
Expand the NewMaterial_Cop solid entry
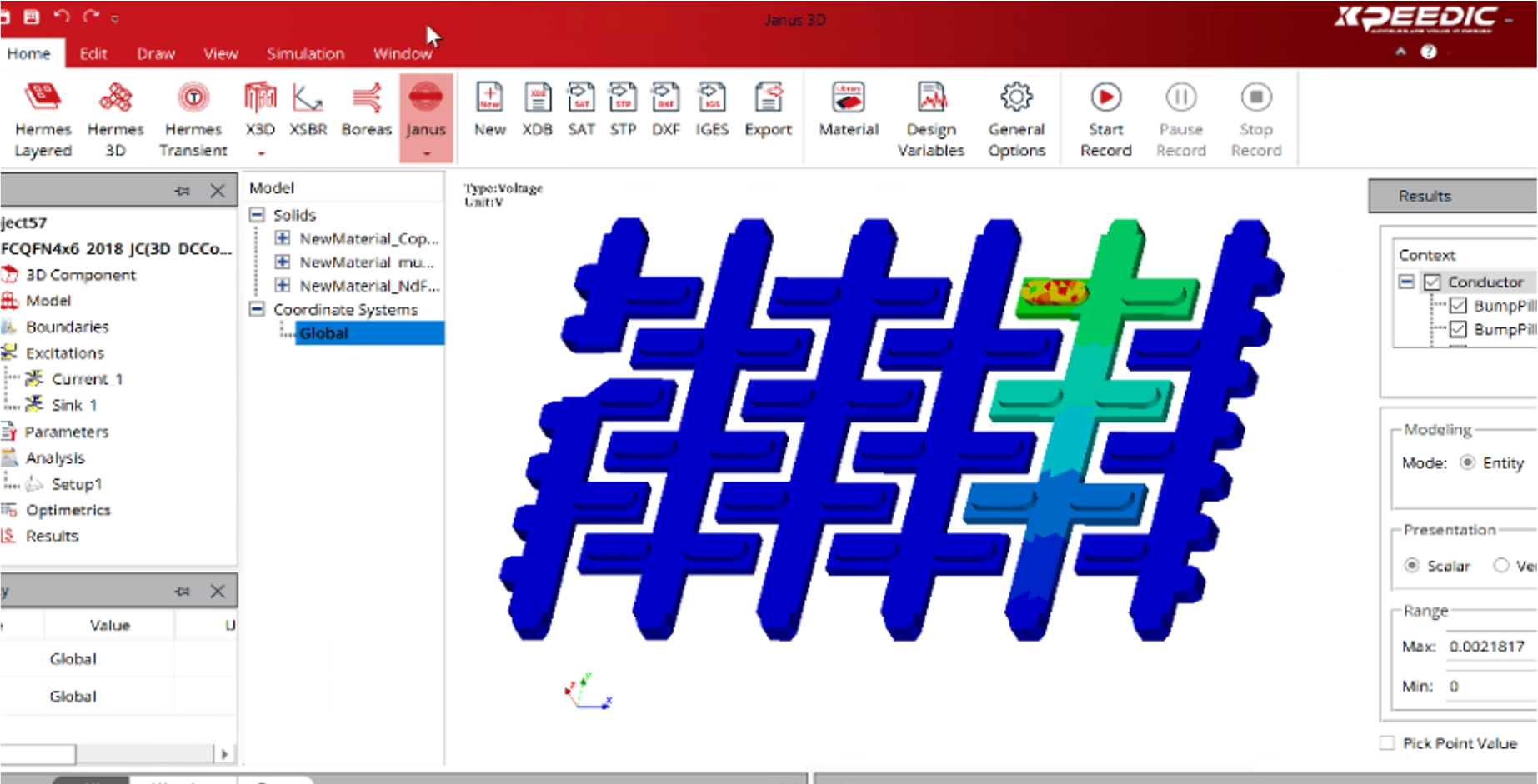(283, 238)
